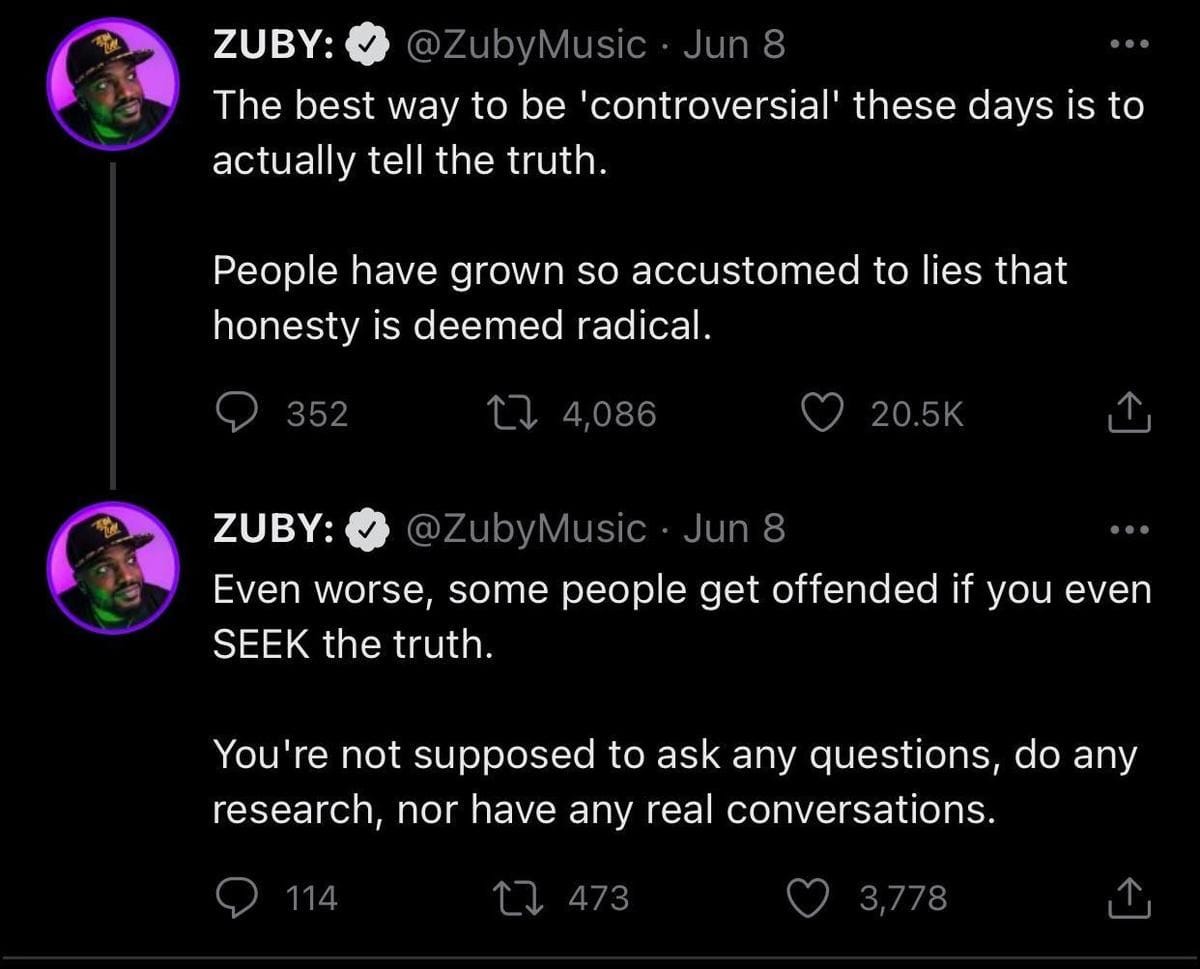Image resolution: width=1200 pixels, height=969 pixels.
Task: Open tweet text 'honesty is deemed radical'
Action: (461, 325)
